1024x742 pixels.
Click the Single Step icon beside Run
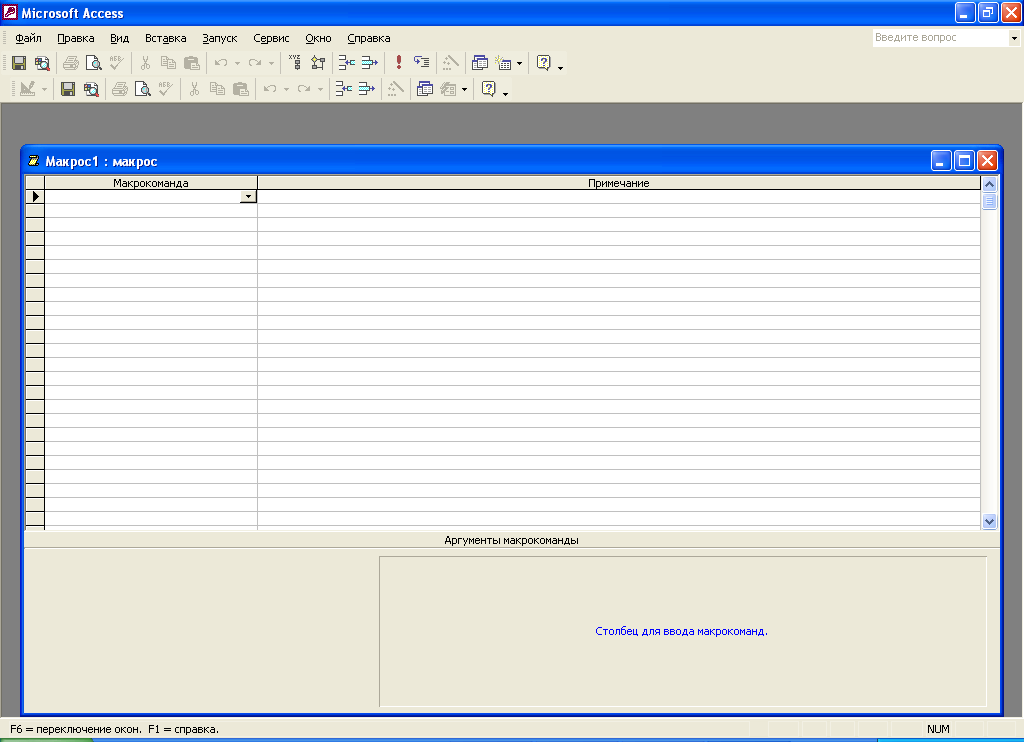tap(422, 63)
